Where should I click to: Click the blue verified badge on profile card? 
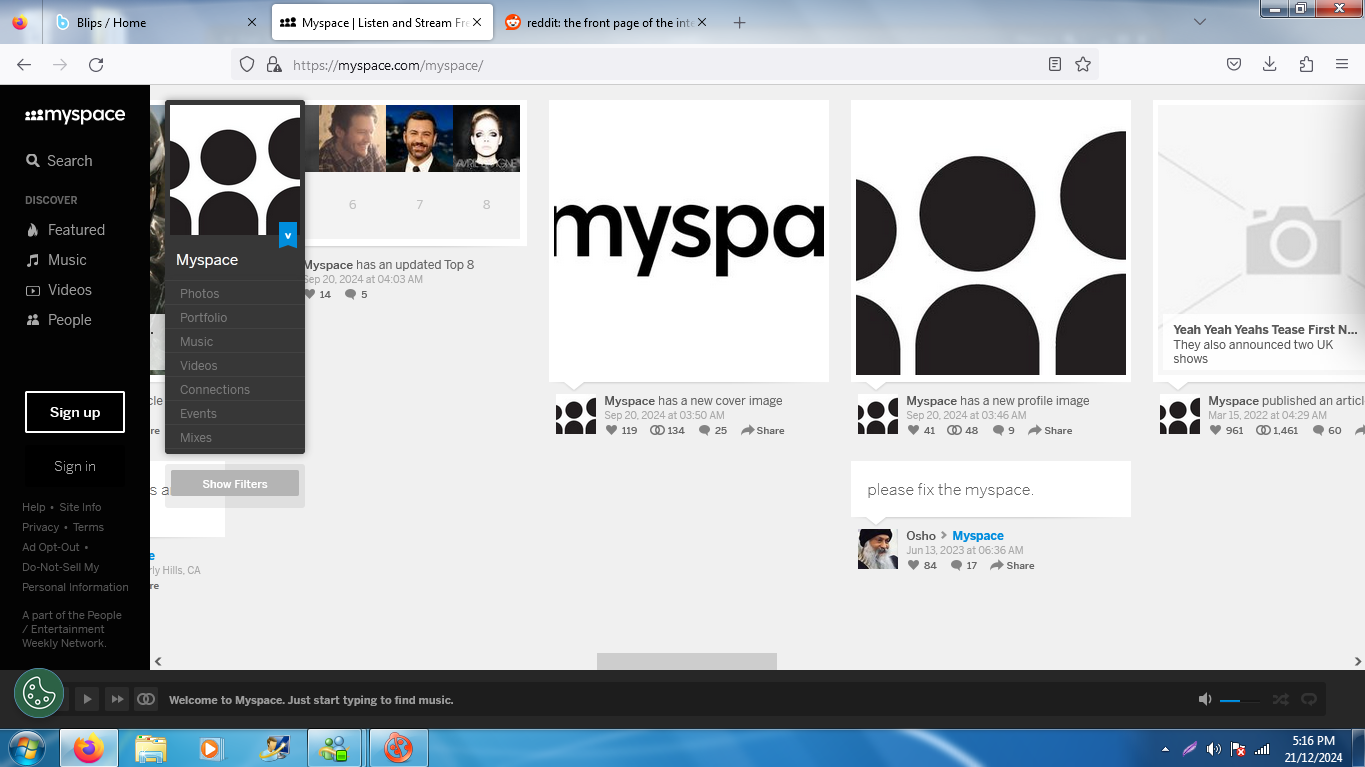coord(288,235)
